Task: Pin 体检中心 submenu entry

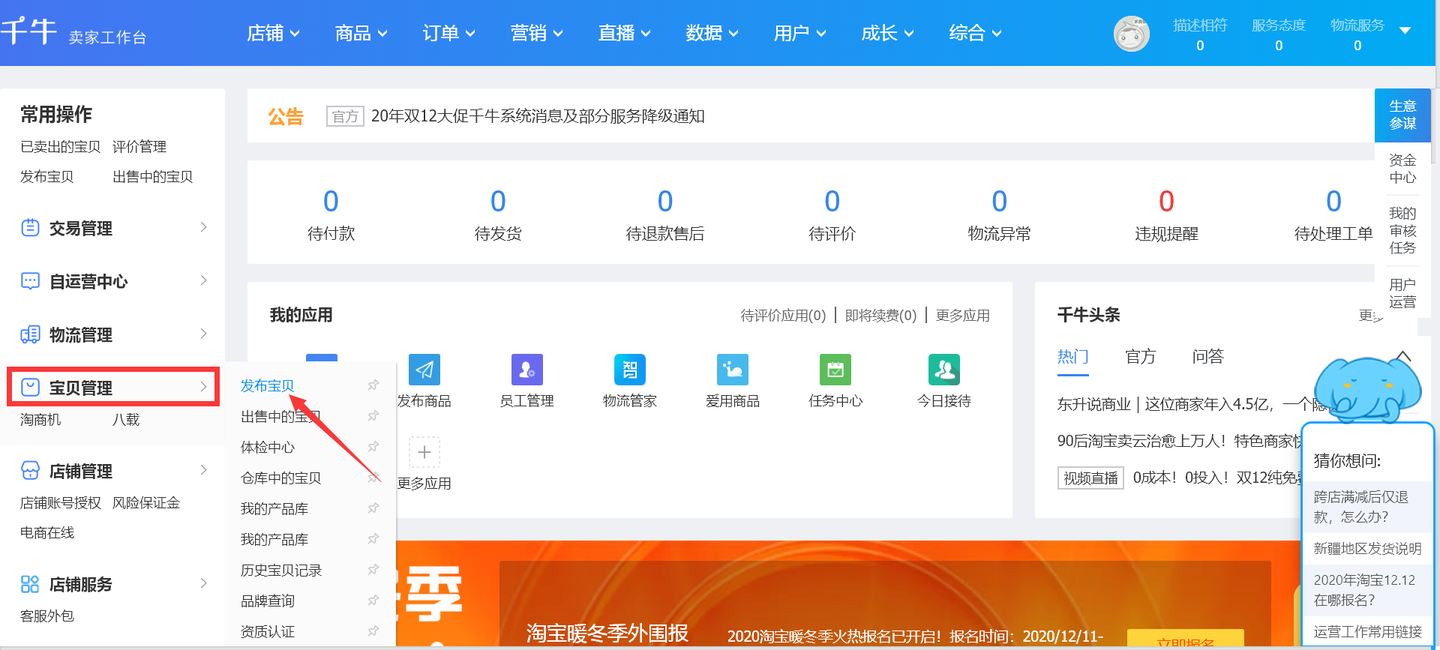Action: [x=373, y=447]
